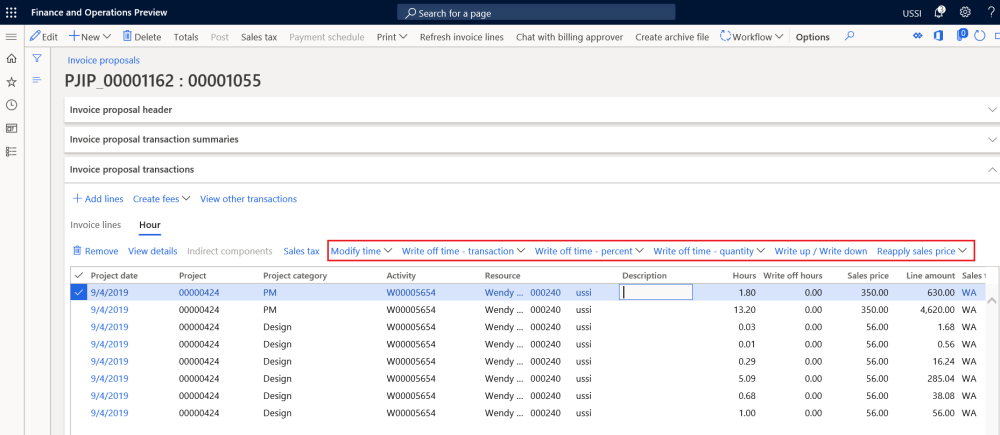This screenshot has height=435, width=1000.
Task: Open the app launcher waffle icon
Action: point(12,12)
